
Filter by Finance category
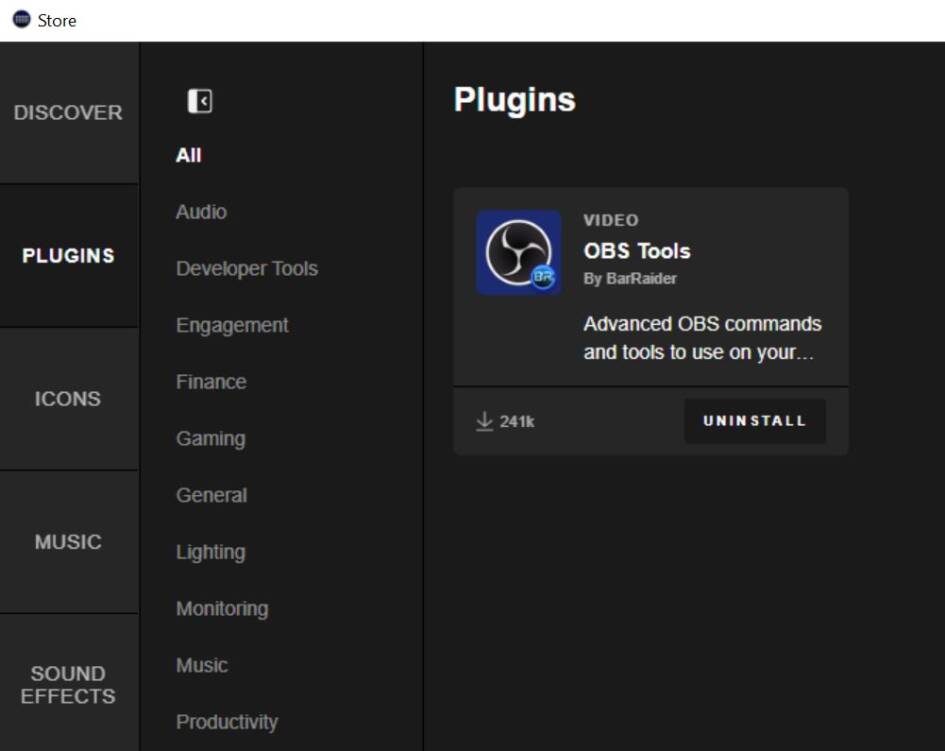click(211, 382)
